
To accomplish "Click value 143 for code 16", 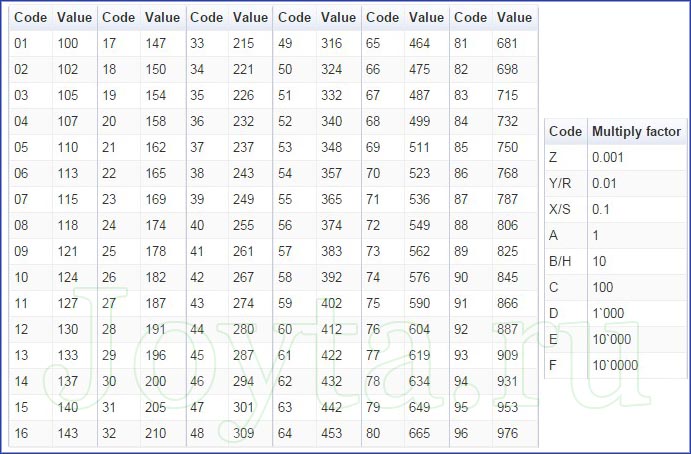I will tap(68, 433).
